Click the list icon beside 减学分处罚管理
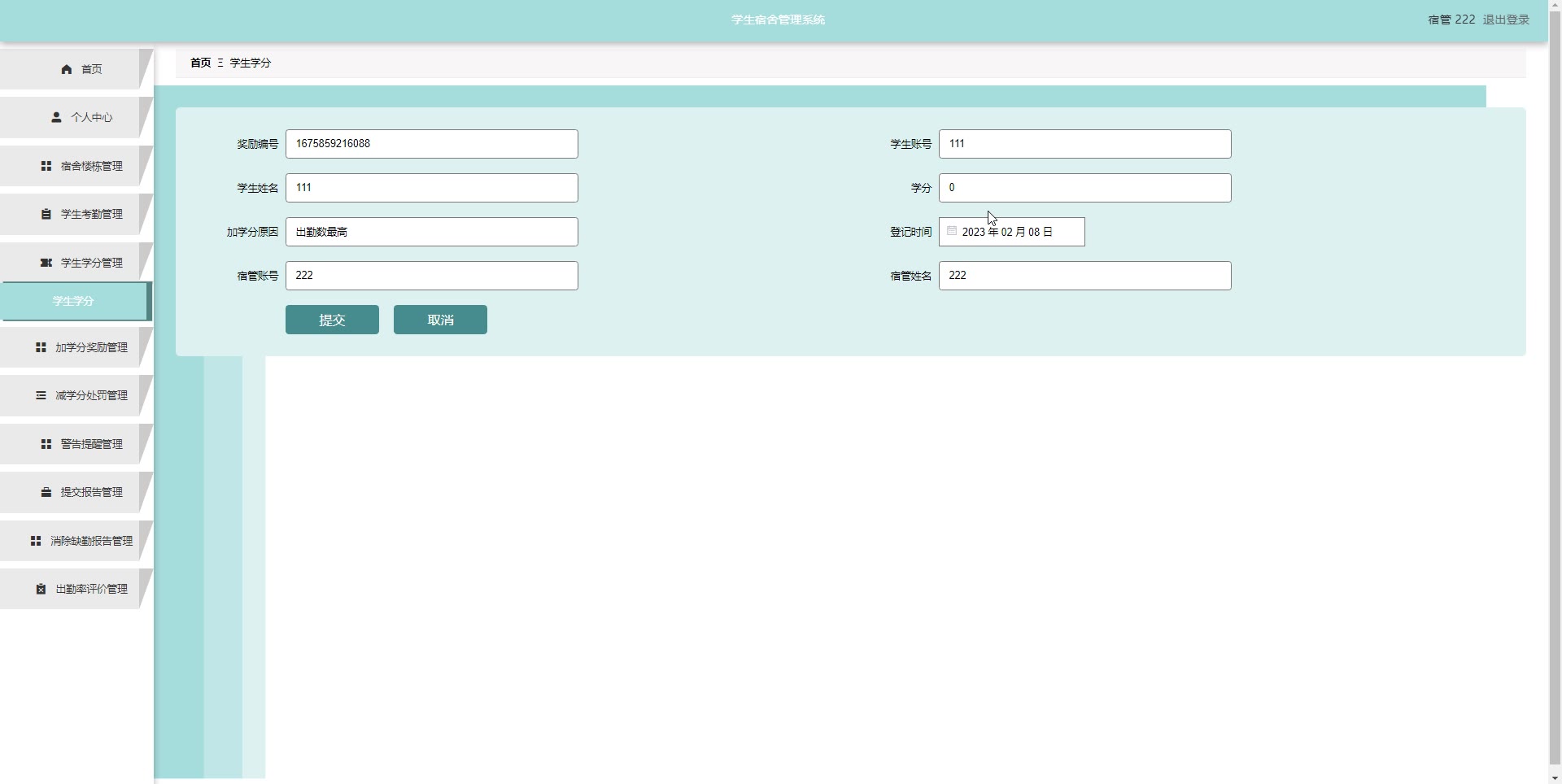 tap(41, 396)
